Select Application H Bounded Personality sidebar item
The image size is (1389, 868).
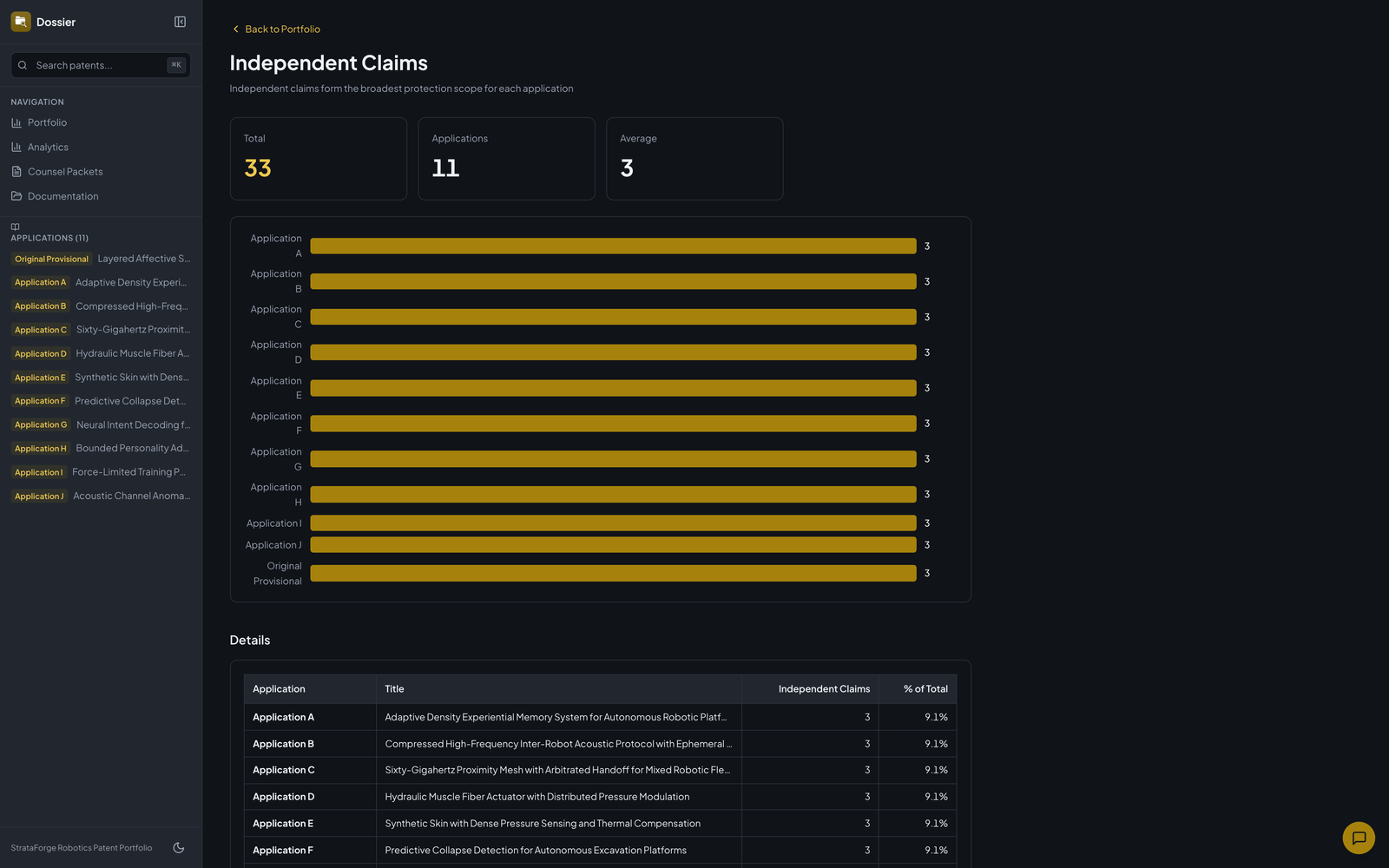tap(101, 449)
